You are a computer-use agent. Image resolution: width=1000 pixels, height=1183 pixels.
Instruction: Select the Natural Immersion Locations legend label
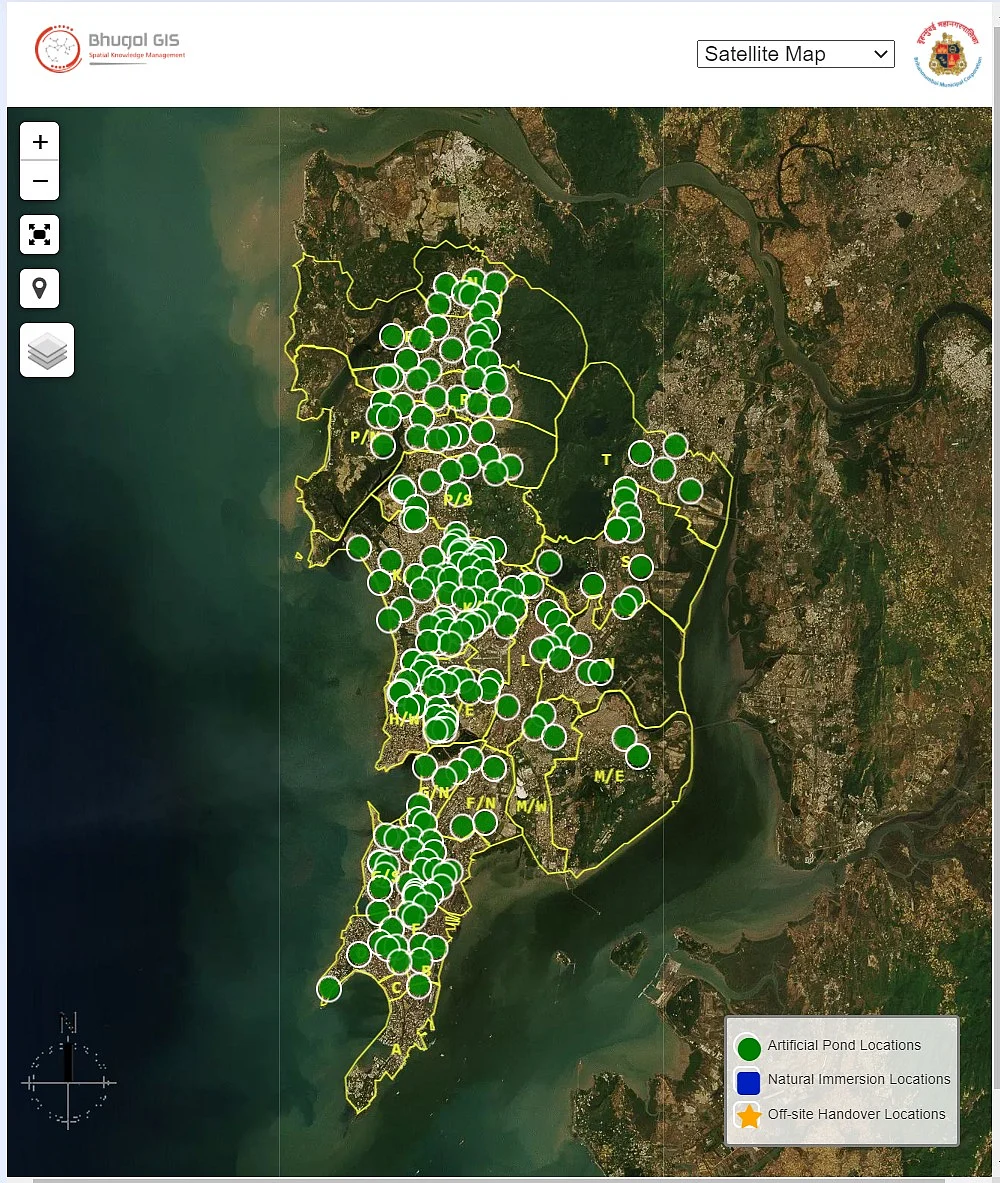click(859, 1079)
